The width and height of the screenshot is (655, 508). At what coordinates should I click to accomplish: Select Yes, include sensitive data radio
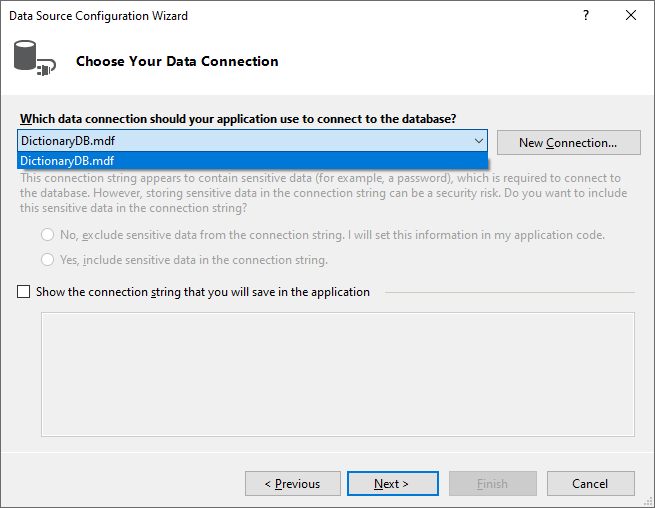click(47, 260)
